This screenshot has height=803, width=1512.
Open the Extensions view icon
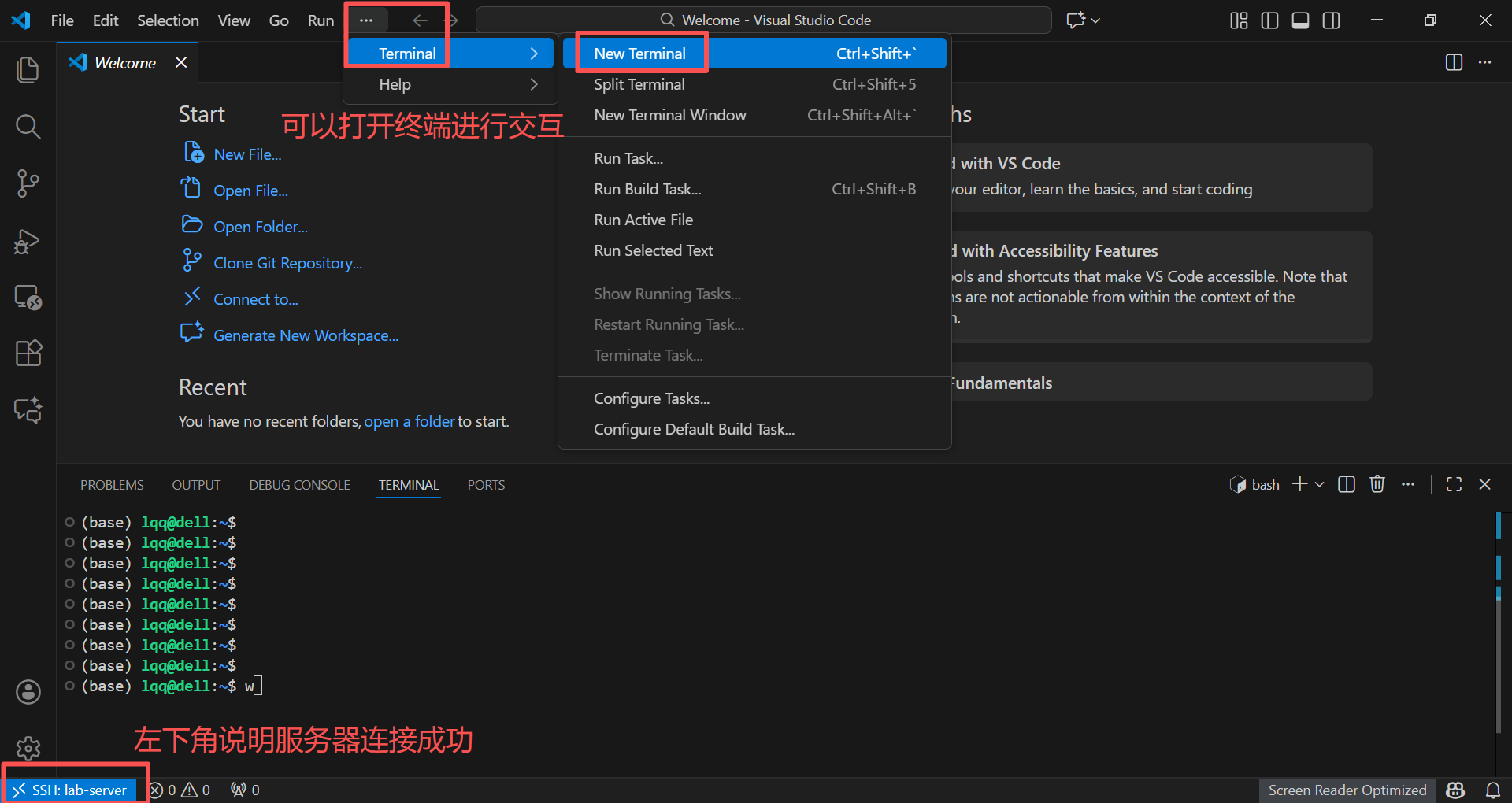coord(28,353)
